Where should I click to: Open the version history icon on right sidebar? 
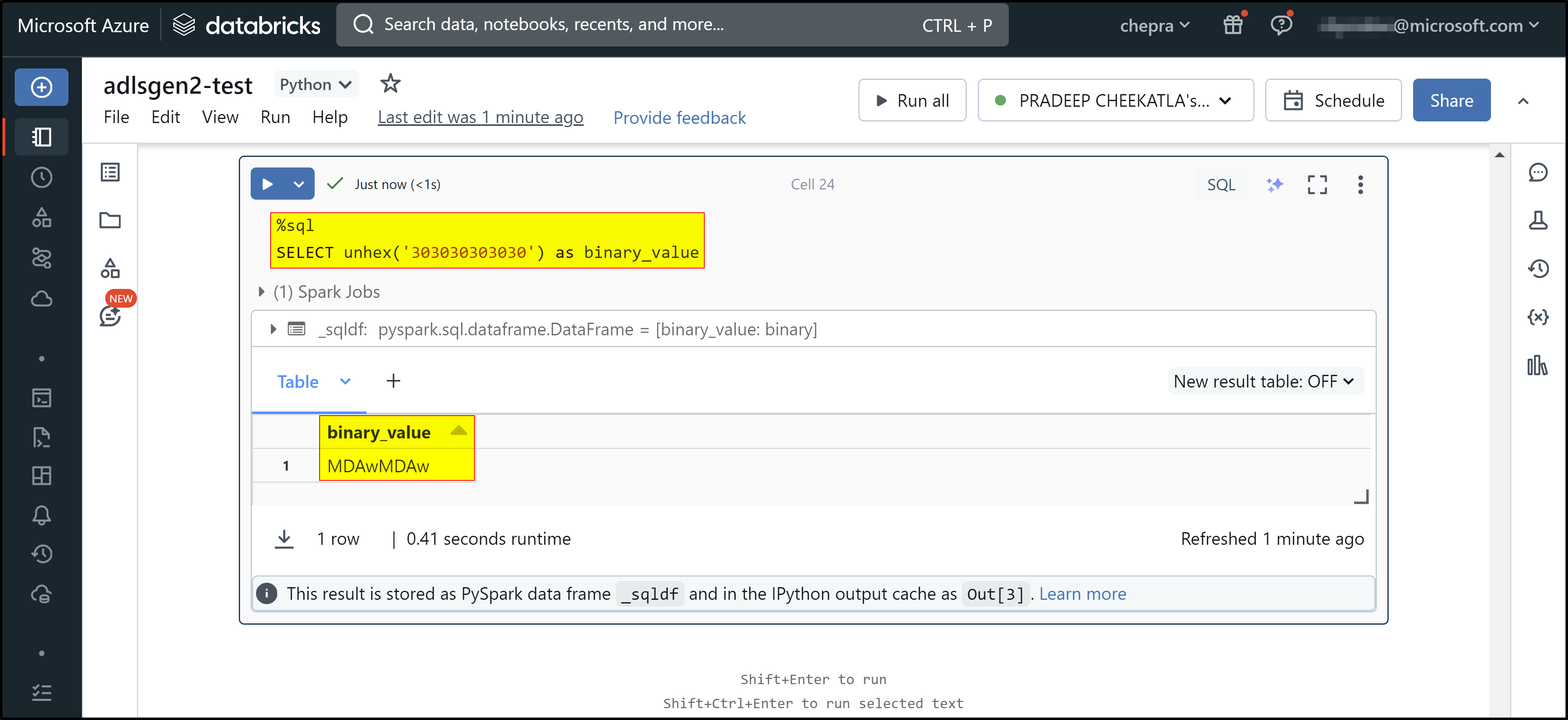(1537, 269)
